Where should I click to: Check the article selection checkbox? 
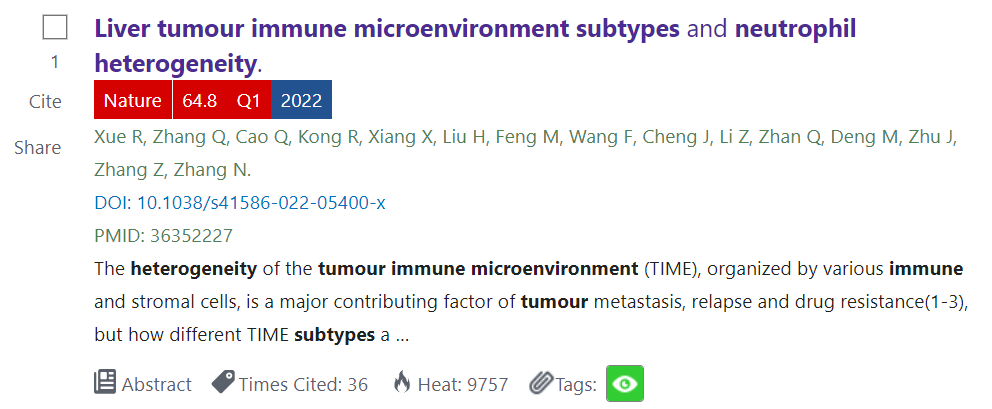tap(55, 28)
